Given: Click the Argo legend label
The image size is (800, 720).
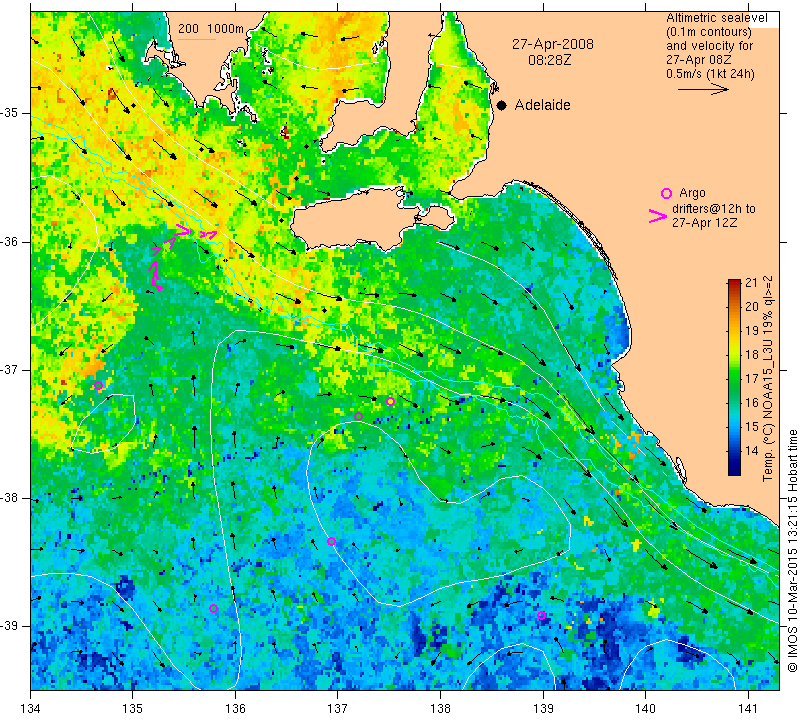Looking at the screenshot, I should pyautogui.click(x=692, y=193).
